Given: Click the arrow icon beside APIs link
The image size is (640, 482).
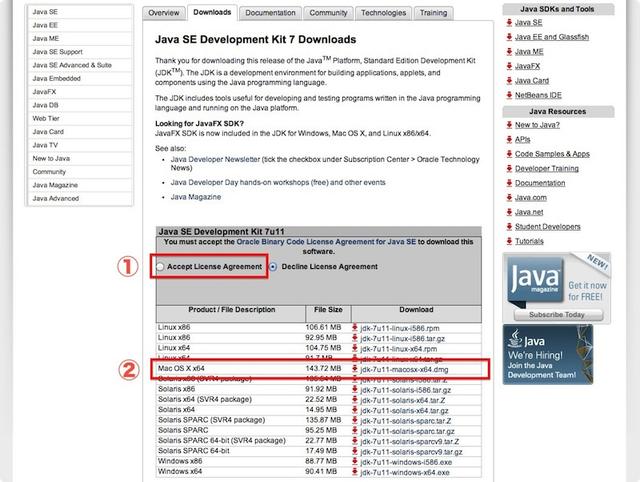Looking at the screenshot, I should pos(509,140).
